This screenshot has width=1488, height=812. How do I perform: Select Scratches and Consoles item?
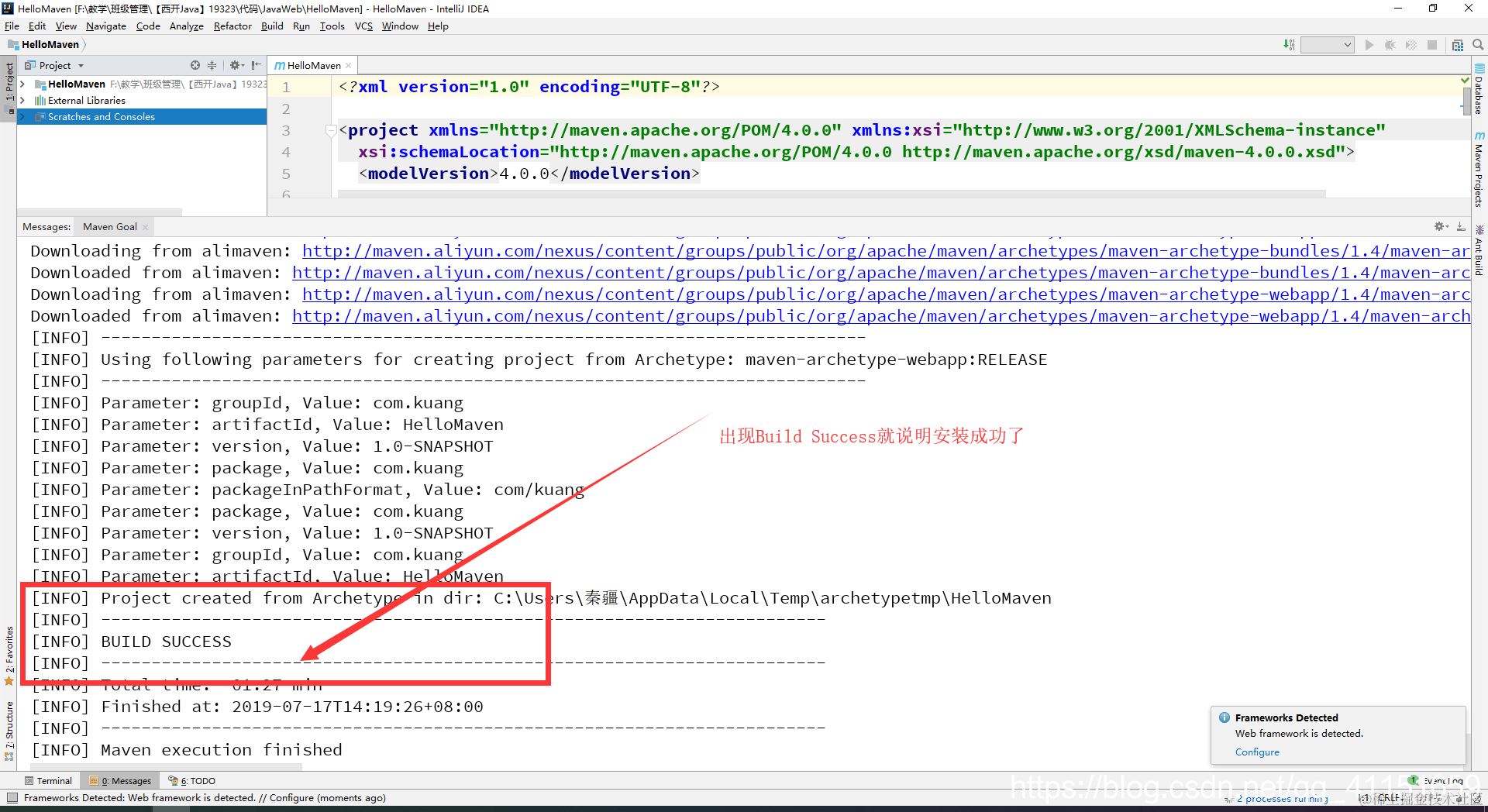[101, 116]
